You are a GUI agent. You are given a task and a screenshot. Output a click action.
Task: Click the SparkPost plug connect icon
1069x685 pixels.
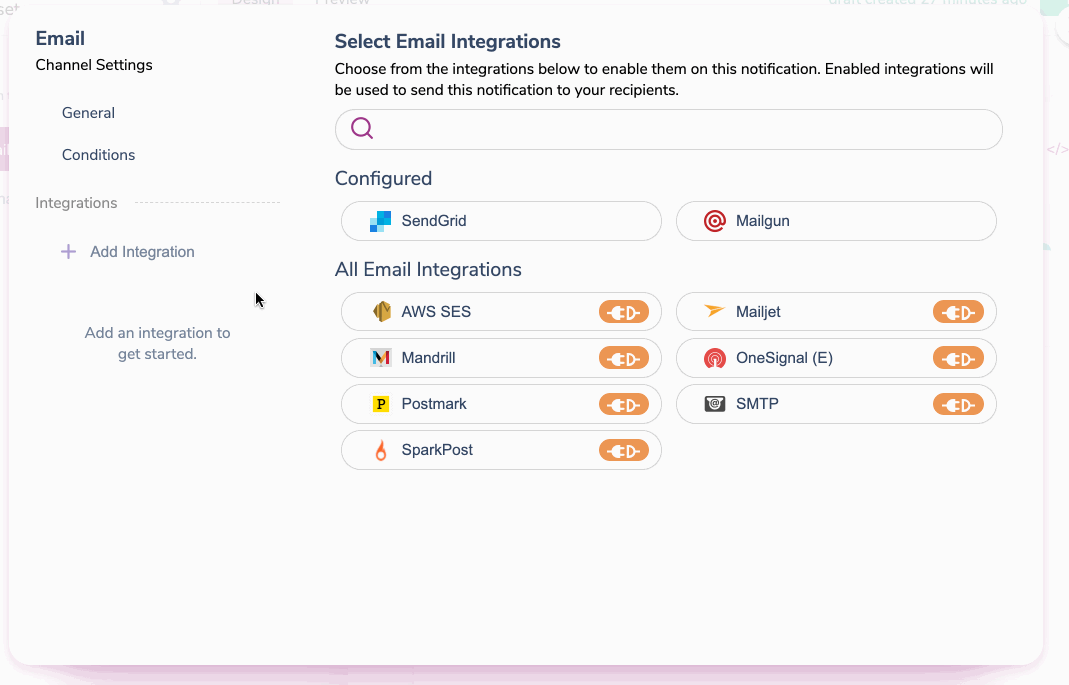[624, 451]
